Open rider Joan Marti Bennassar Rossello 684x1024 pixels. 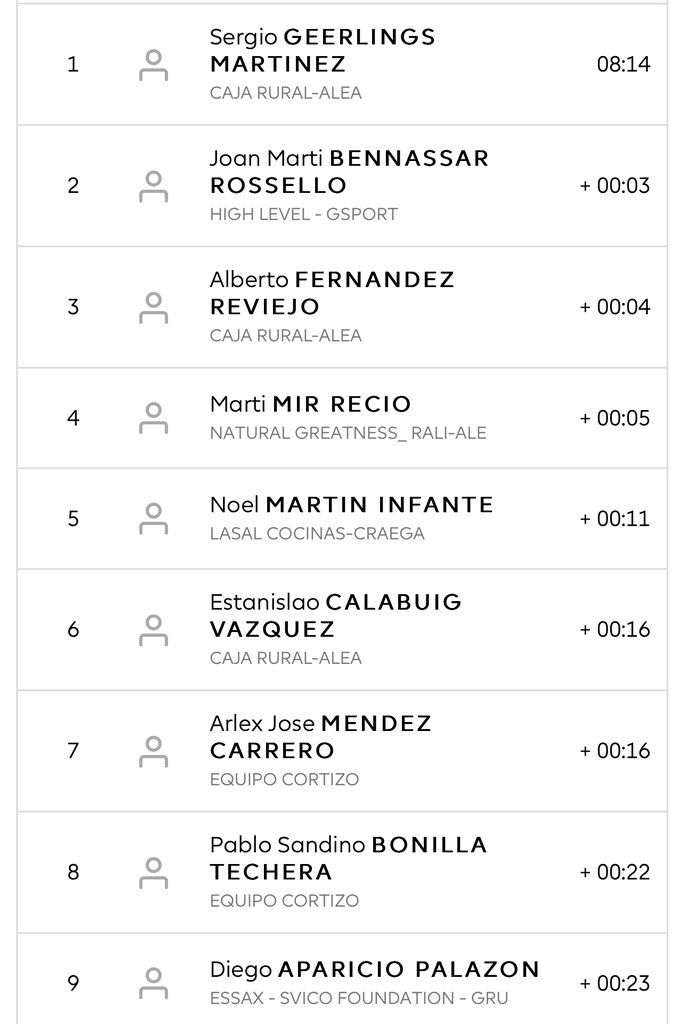(x=349, y=172)
